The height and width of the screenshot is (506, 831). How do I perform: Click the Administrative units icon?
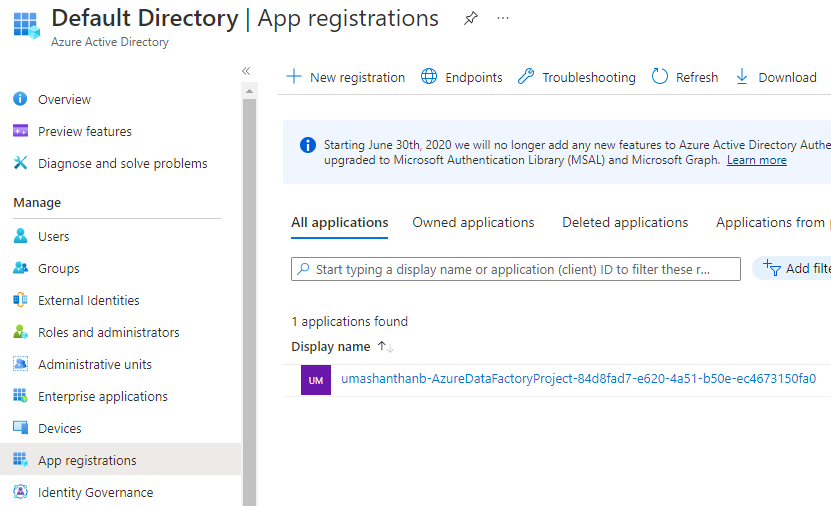(20, 364)
